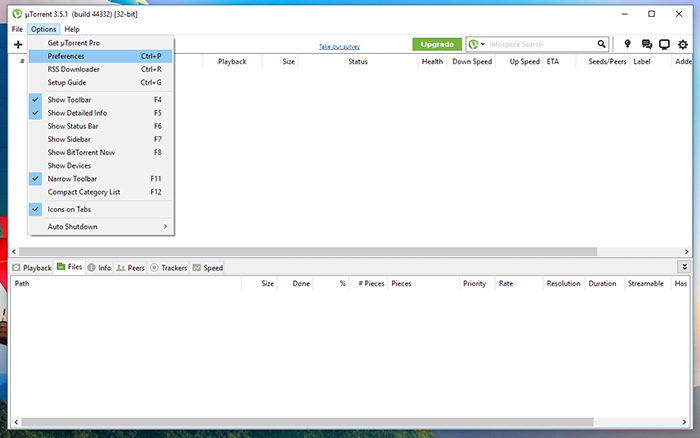
Task: Open the chat bubbles icon in toolbar
Action: (x=646, y=44)
